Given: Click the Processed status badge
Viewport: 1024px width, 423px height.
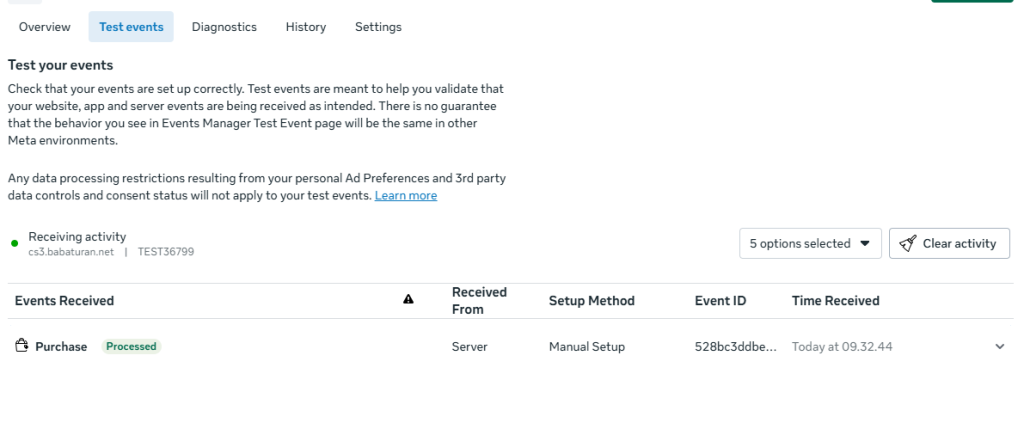Looking at the screenshot, I should coord(131,347).
